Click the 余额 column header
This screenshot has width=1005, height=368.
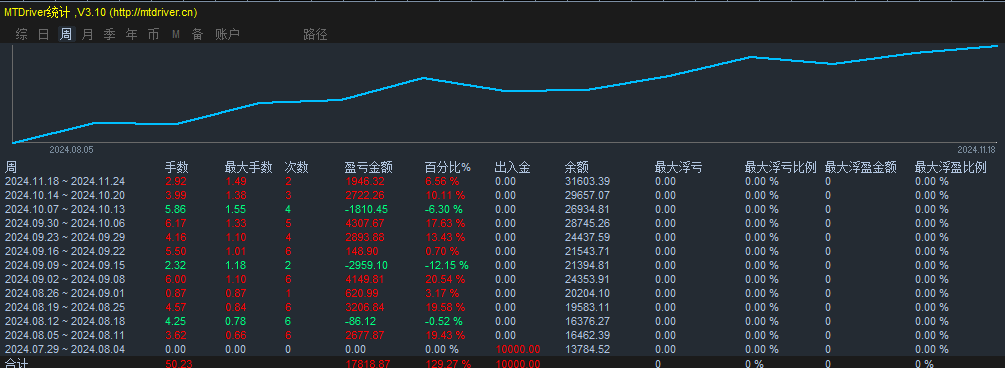tap(576, 168)
